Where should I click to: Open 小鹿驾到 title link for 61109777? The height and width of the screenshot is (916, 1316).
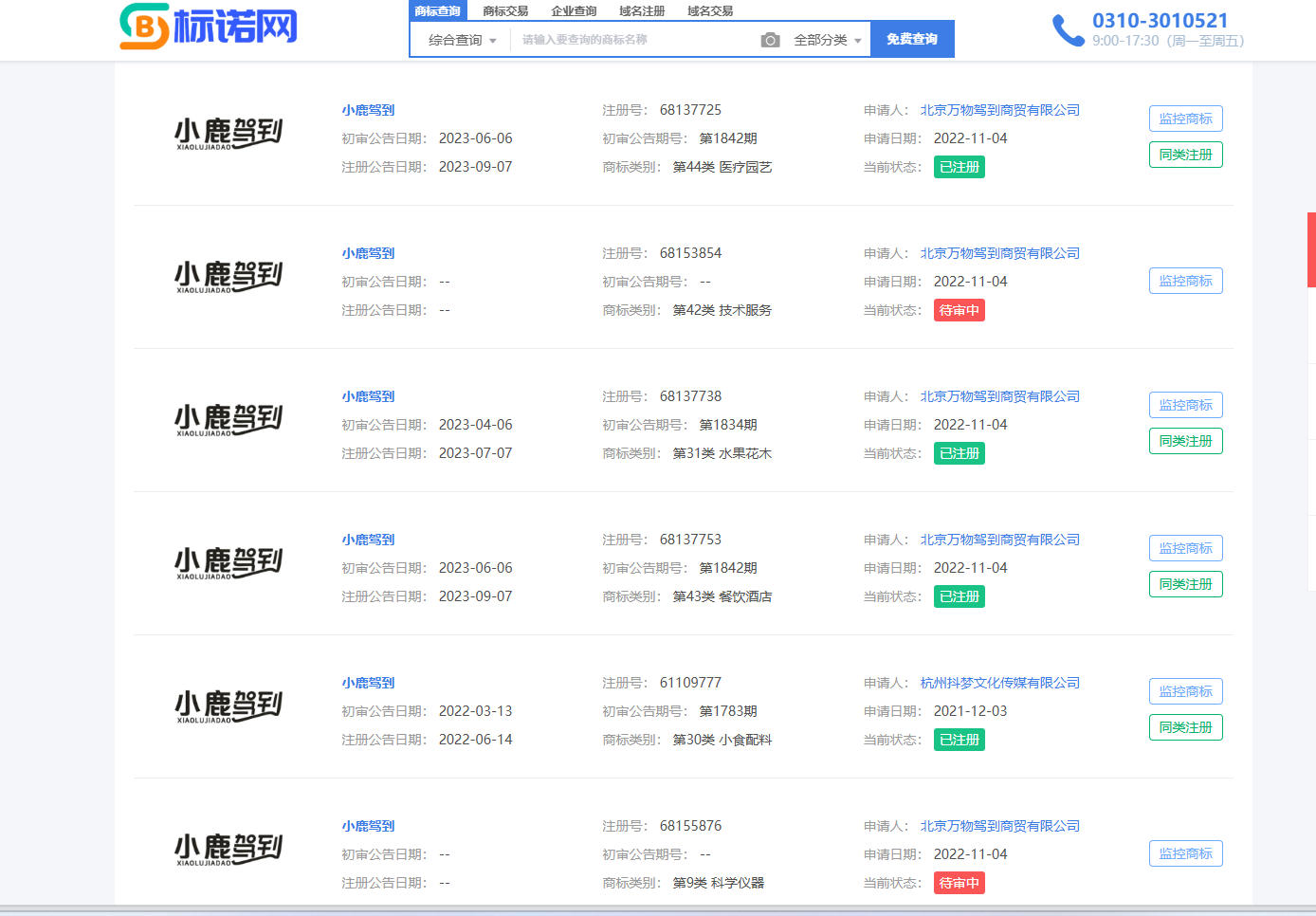pos(368,683)
